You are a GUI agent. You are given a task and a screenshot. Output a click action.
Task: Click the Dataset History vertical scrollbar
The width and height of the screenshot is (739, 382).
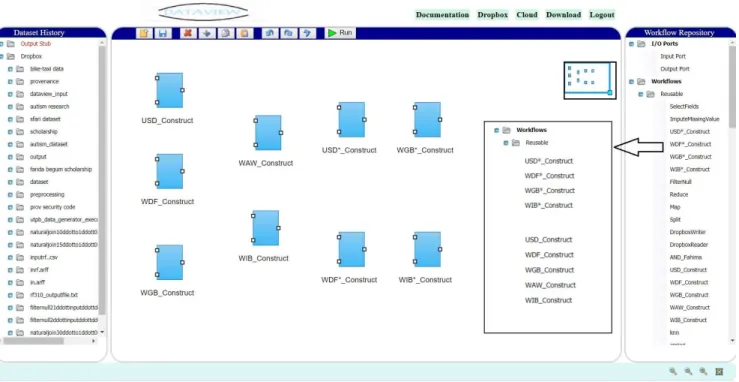click(102, 179)
